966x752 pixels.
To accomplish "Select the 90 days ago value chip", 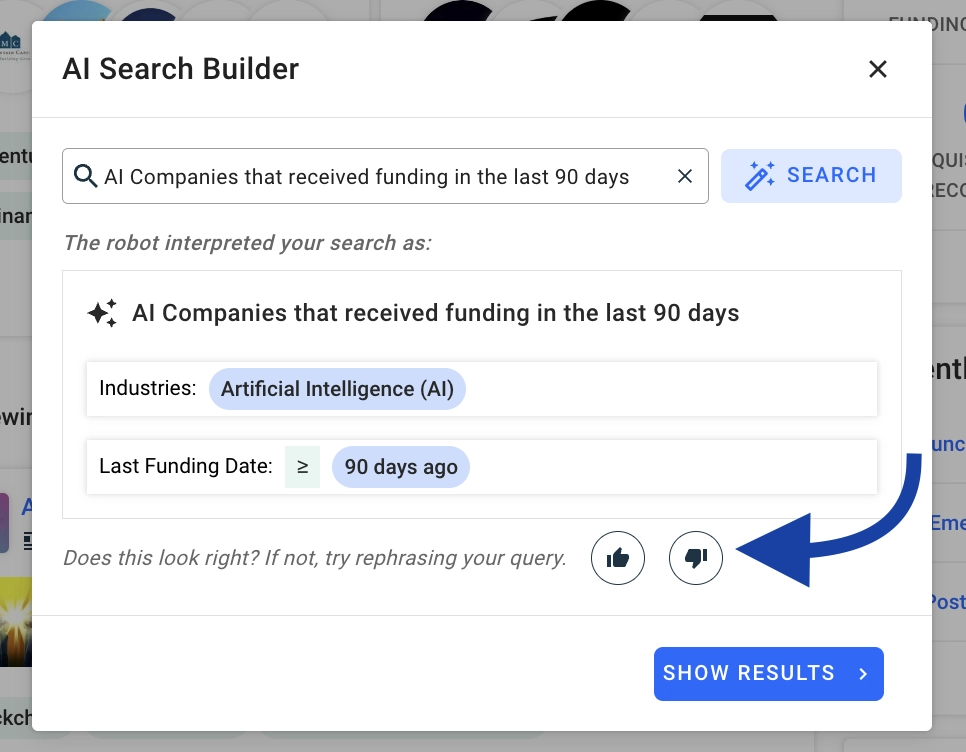I will click(400, 466).
